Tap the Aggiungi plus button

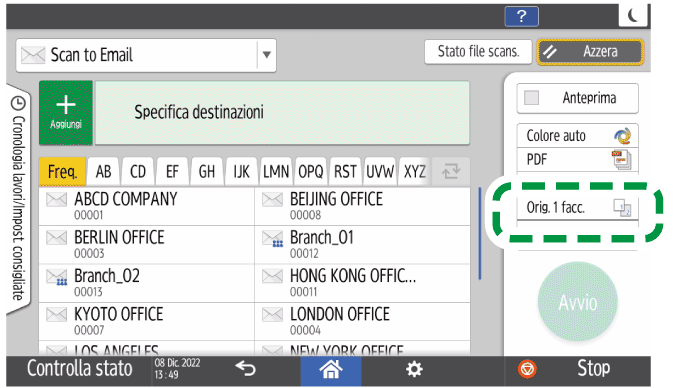(x=66, y=112)
